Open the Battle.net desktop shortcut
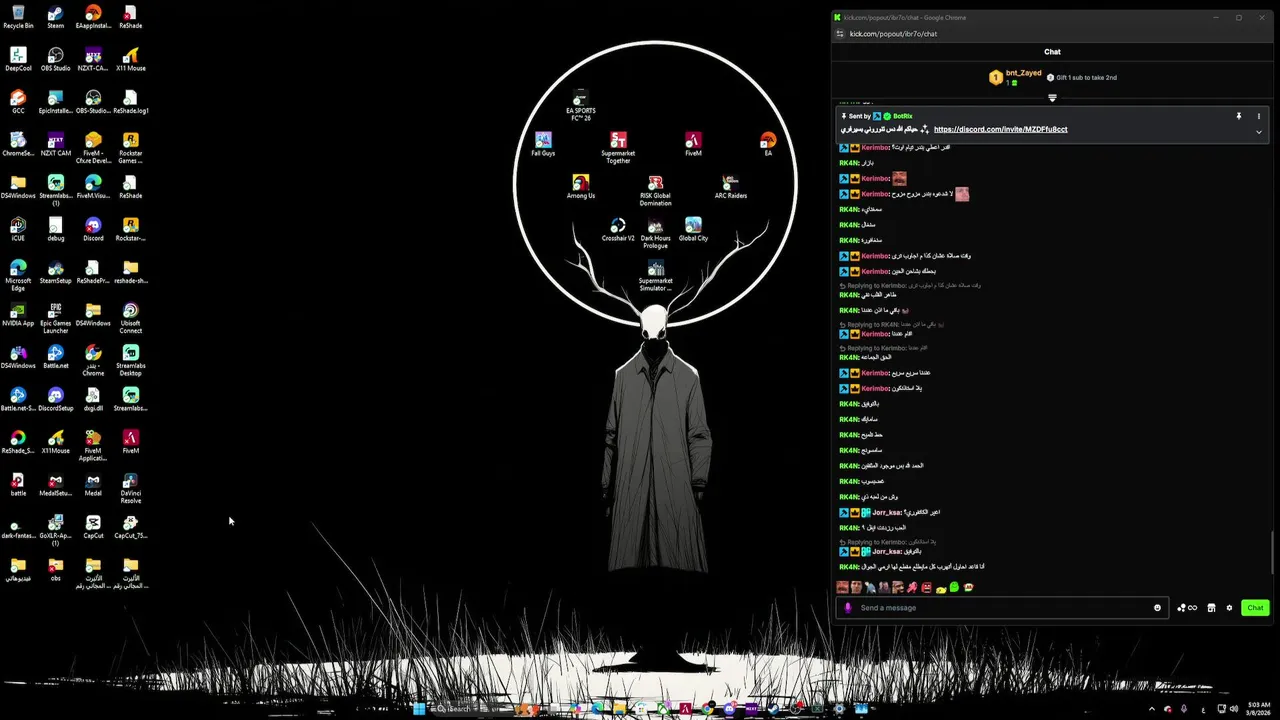1280x720 pixels. tap(56, 356)
